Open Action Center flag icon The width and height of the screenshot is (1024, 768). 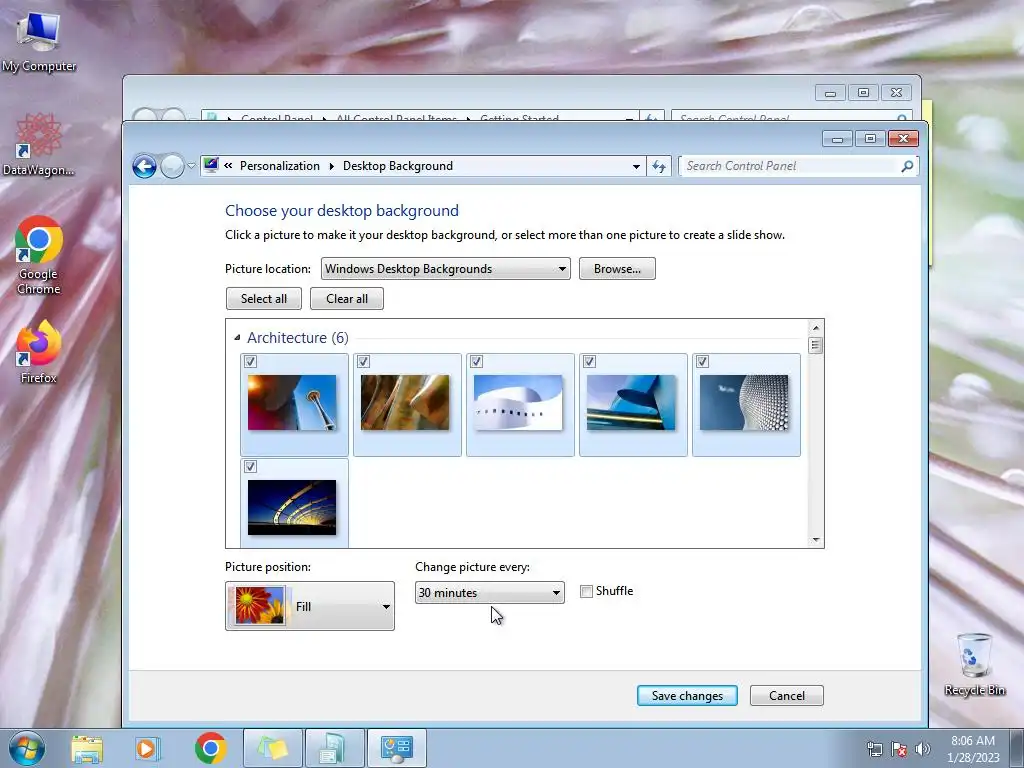tap(899, 749)
